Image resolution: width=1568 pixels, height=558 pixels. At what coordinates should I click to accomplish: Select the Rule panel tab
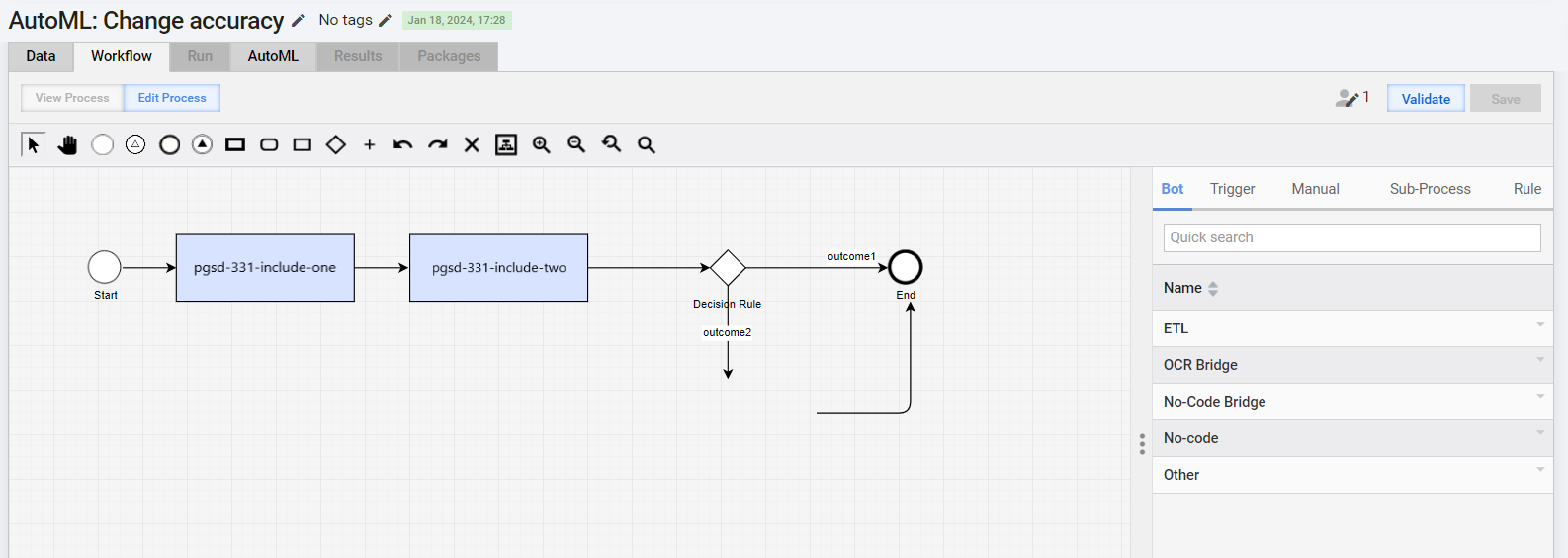point(1527,189)
